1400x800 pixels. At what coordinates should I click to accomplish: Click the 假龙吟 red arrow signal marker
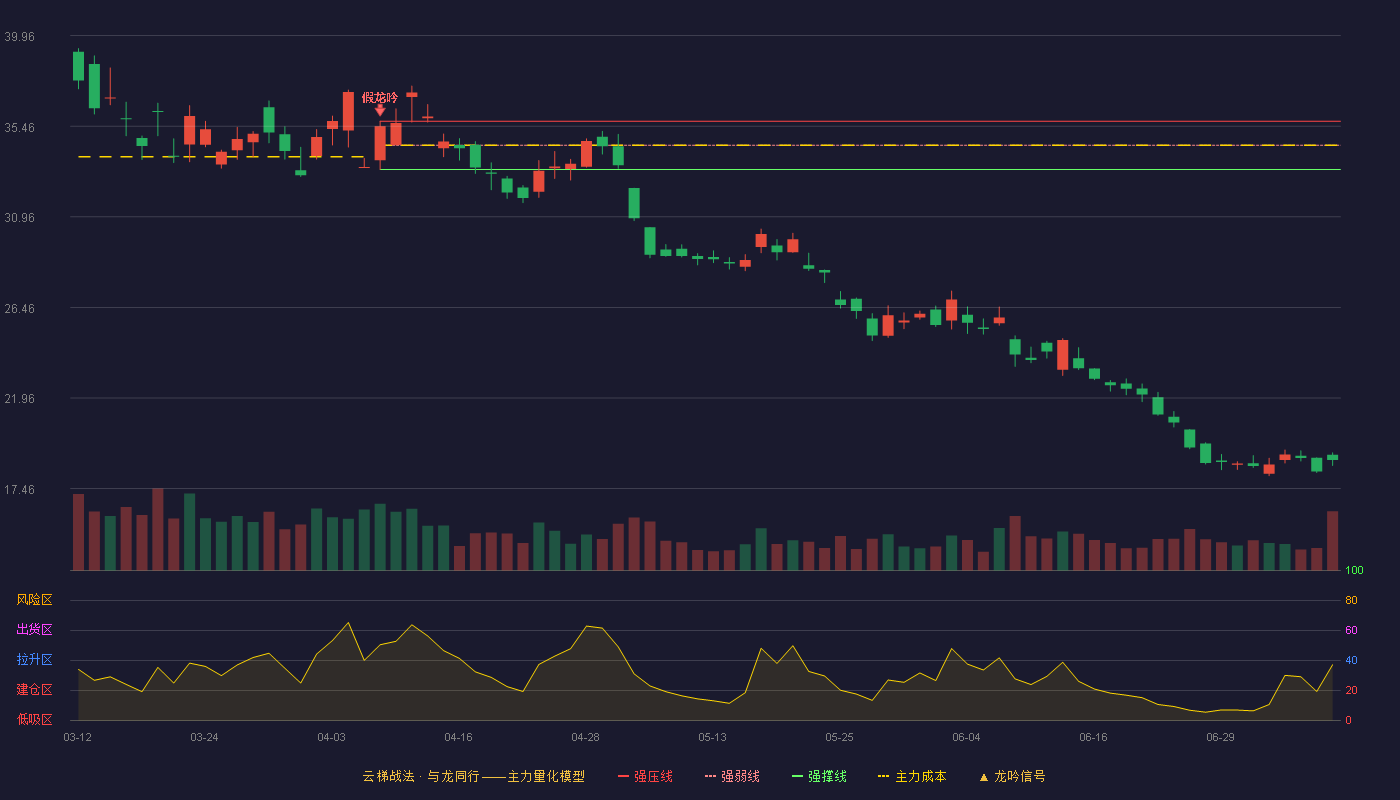click(x=380, y=111)
